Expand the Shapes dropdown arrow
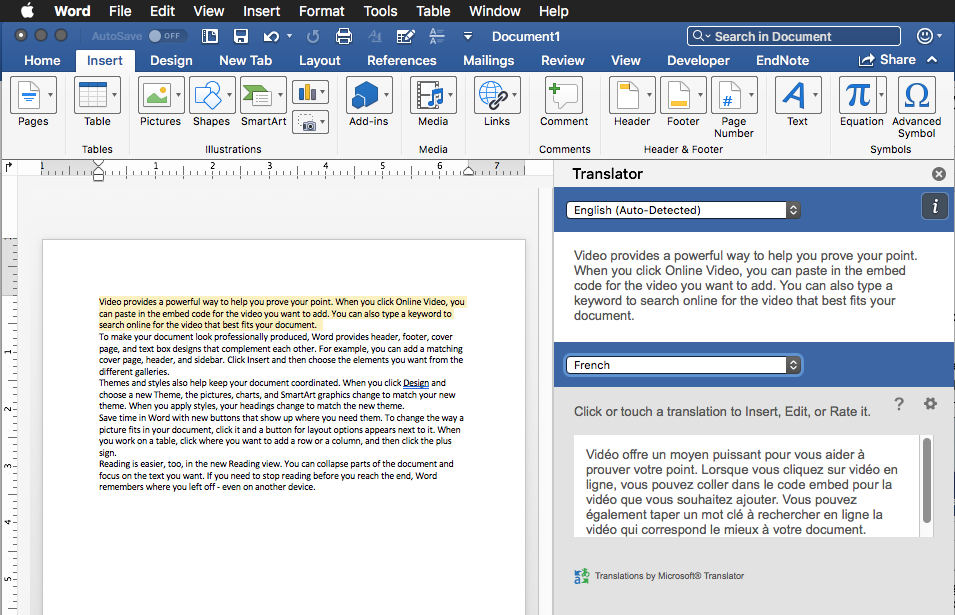This screenshot has height=615, width=955. (x=230, y=95)
